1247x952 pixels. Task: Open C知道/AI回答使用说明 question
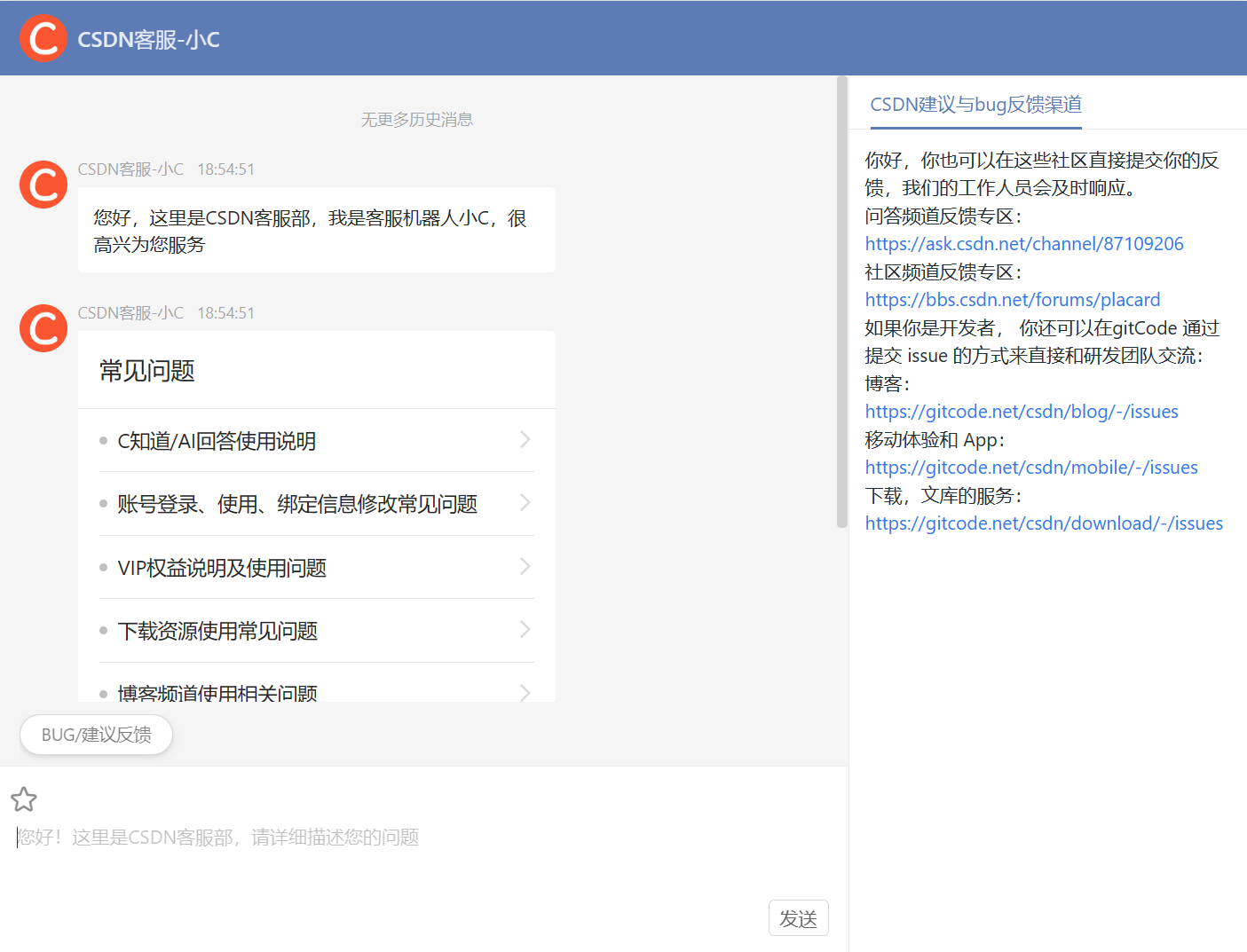(x=316, y=440)
